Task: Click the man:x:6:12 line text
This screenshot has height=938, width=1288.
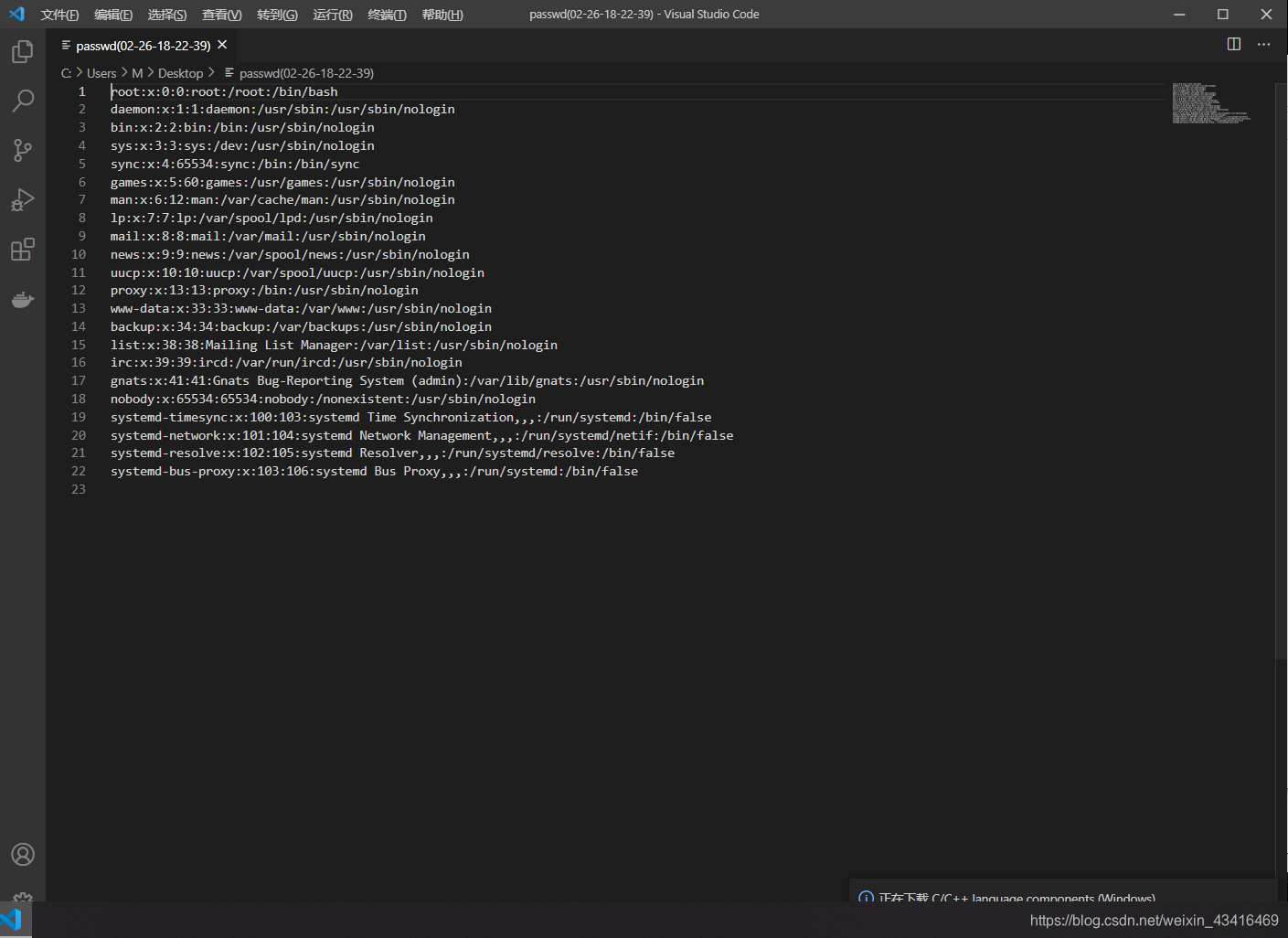Action: [282, 199]
